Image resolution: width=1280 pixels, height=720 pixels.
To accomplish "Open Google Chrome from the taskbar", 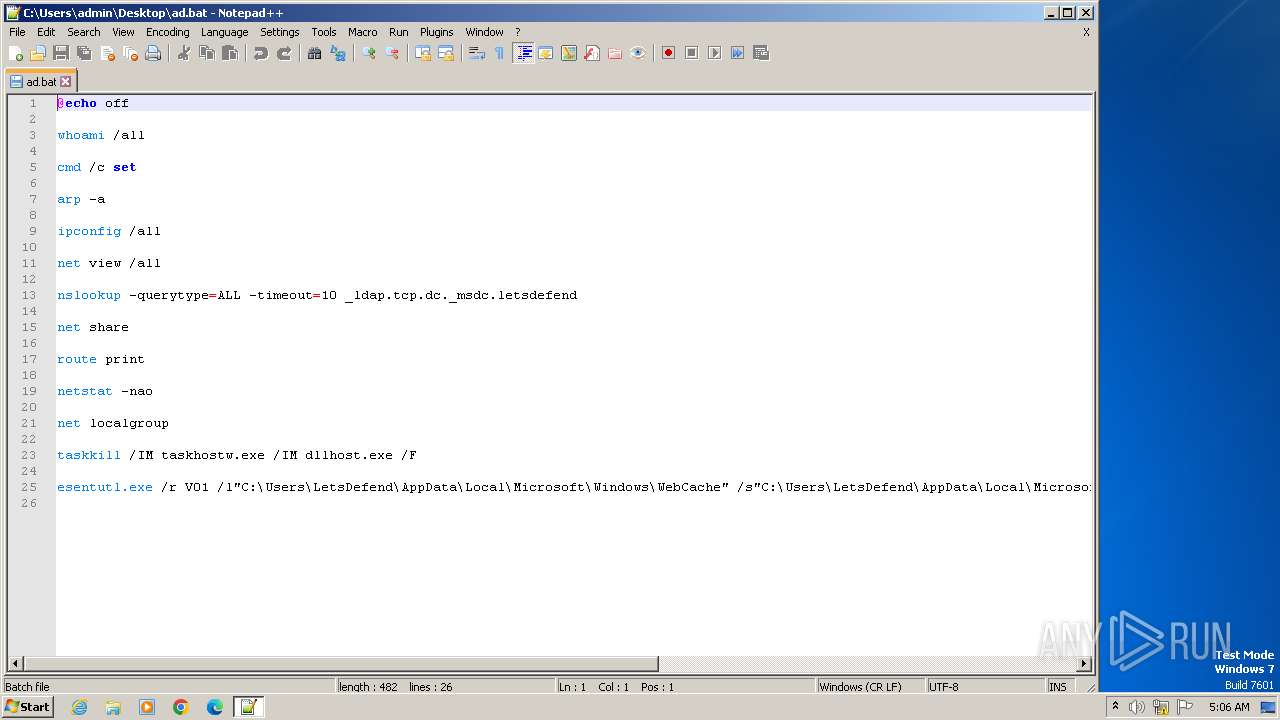I will [x=181, y=707].
